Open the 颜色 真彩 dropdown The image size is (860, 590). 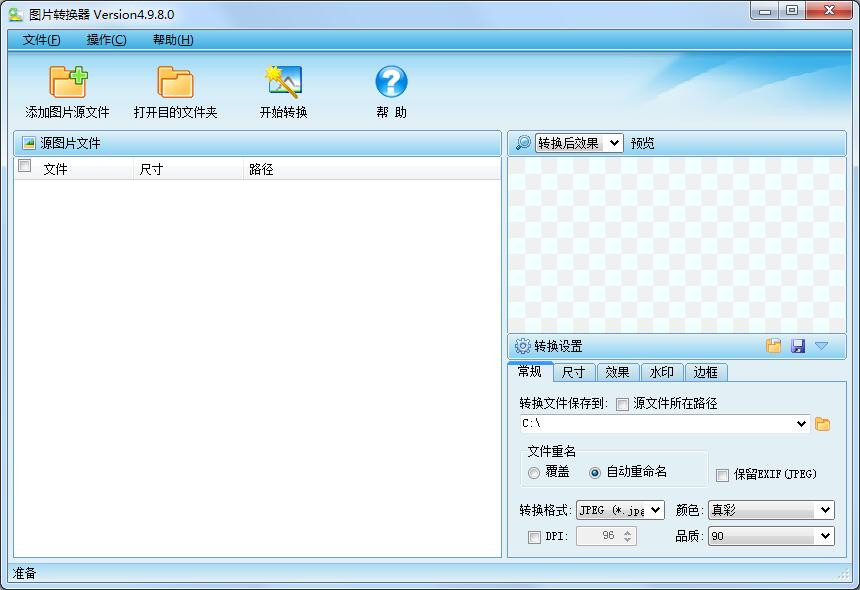(x=771, y=510)
